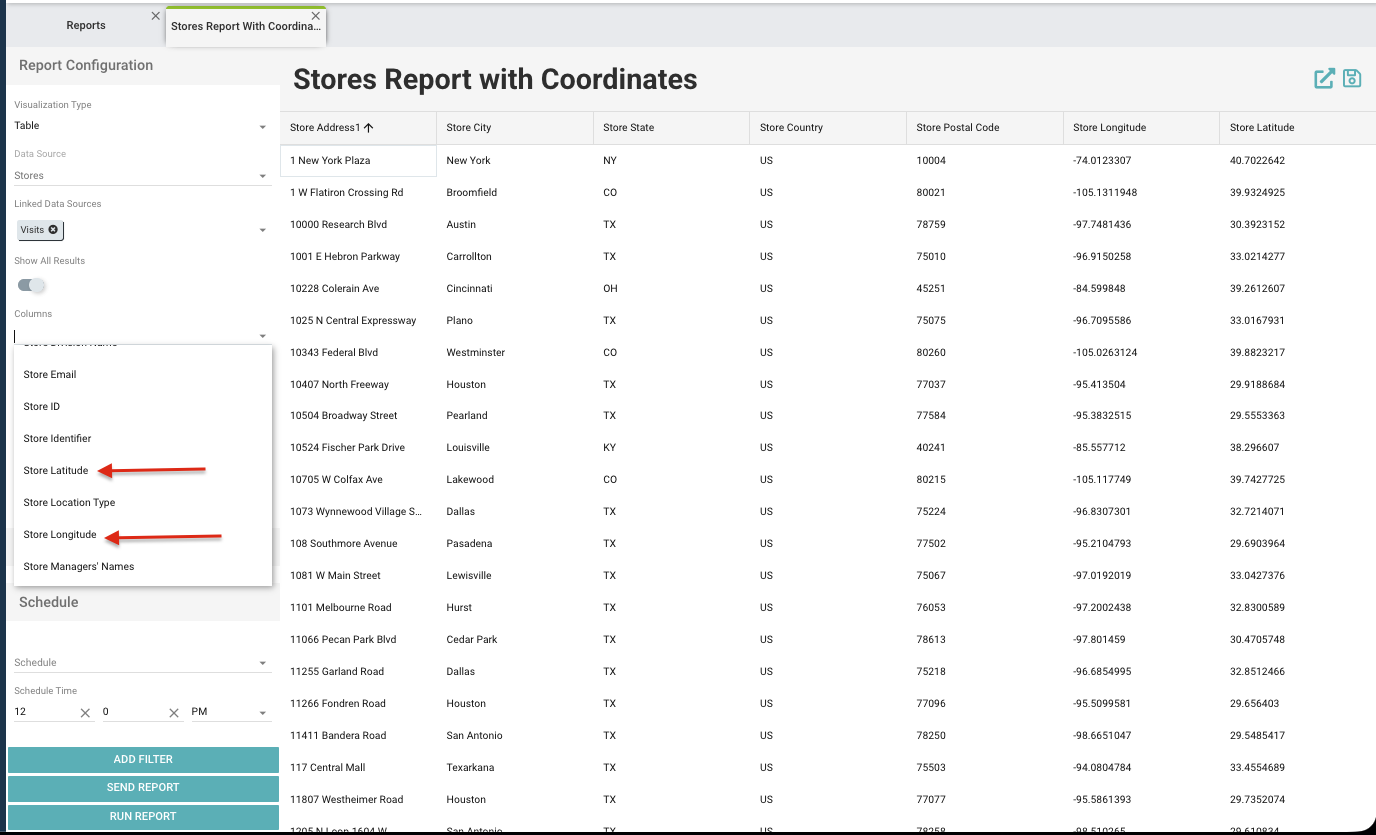Select longitude value -96.7095586

point(1142,321)
